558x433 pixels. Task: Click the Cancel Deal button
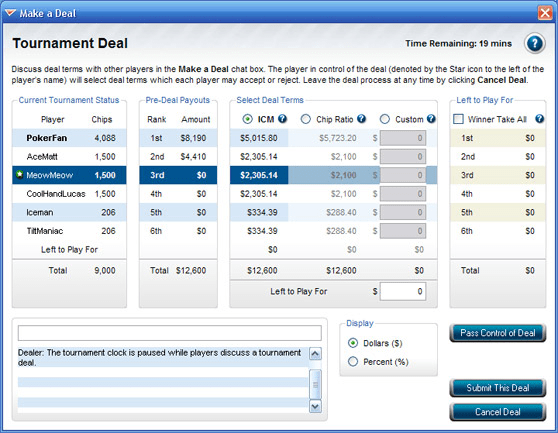(498, 412)
